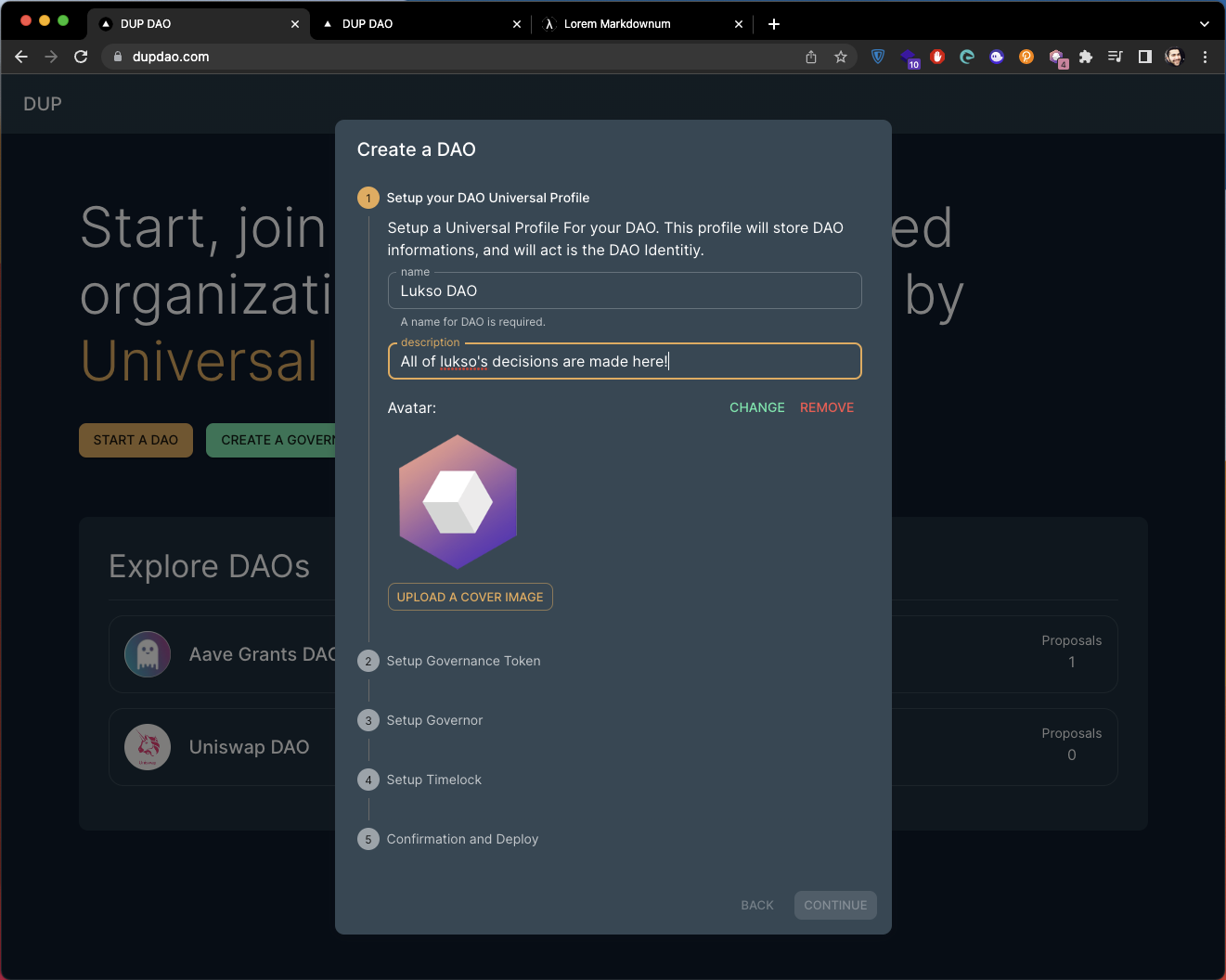This screenshot has width=1226, height=980.
Task: Click 'Create a DAO' dialog title
Action: (x=417, y=149)
